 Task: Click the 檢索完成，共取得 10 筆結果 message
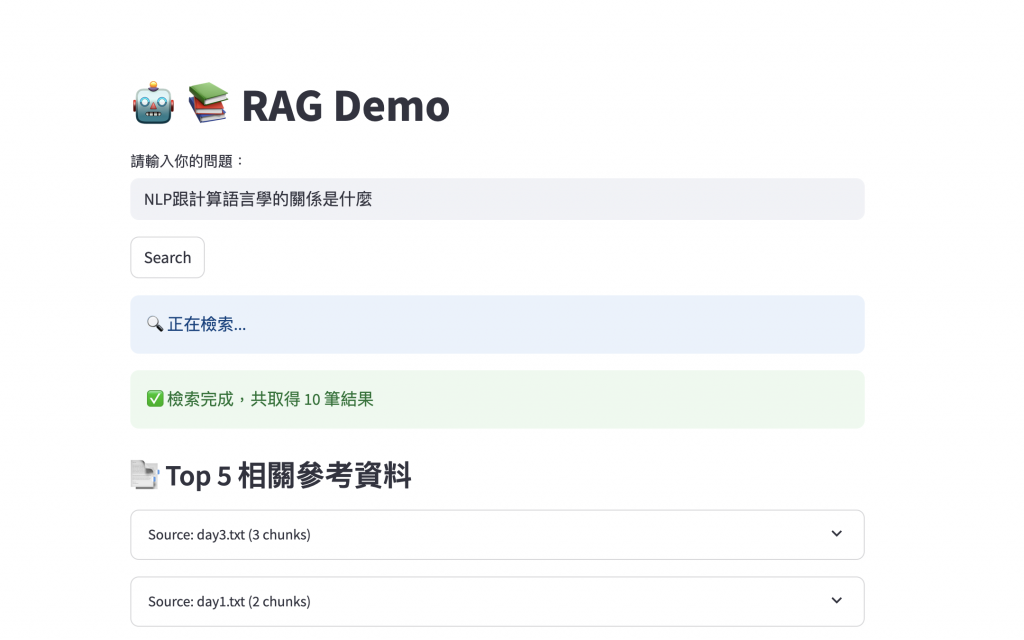click(270, 399)
